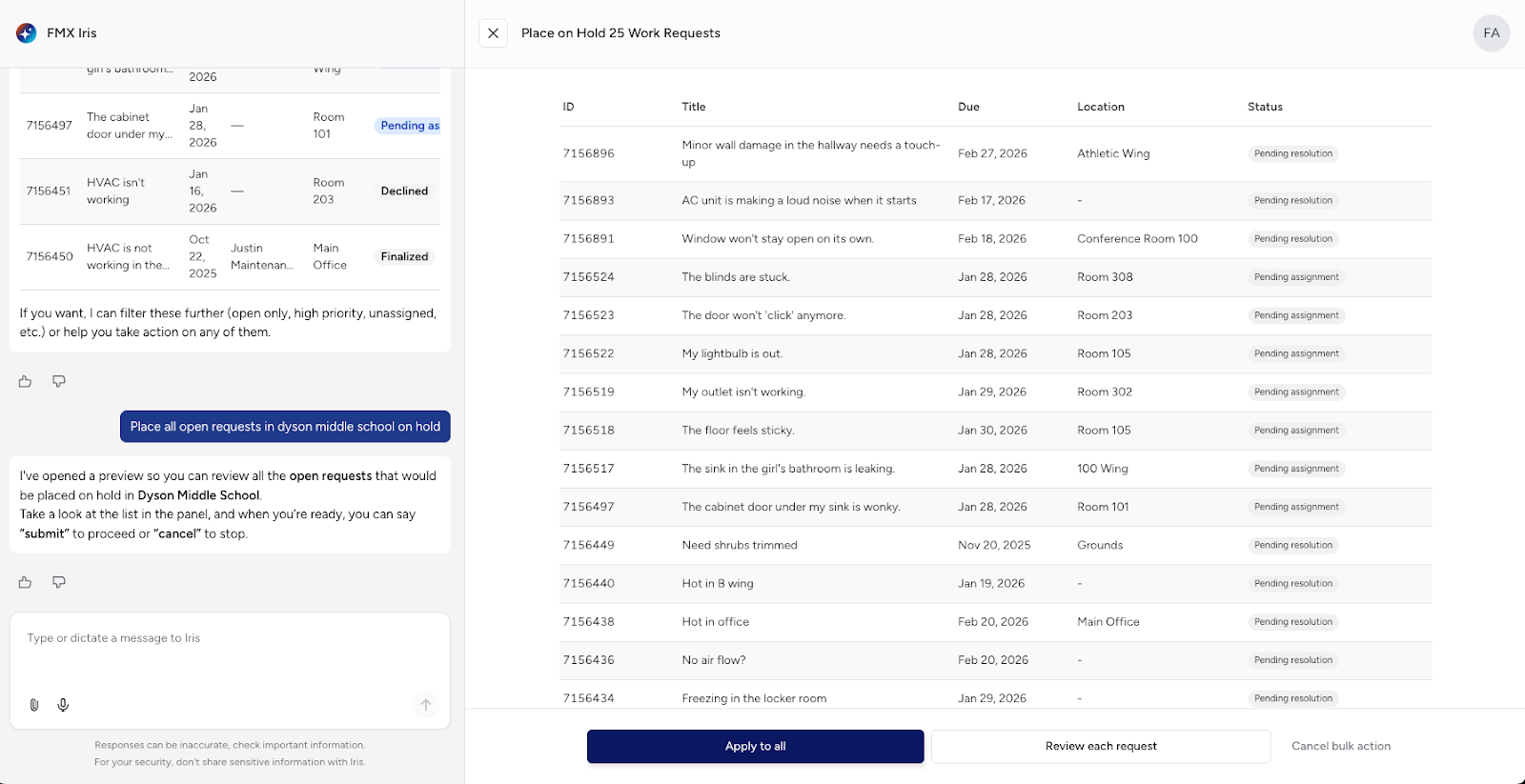
Task: Close the Place on Hold panel
Action: (x=493, y=33)
